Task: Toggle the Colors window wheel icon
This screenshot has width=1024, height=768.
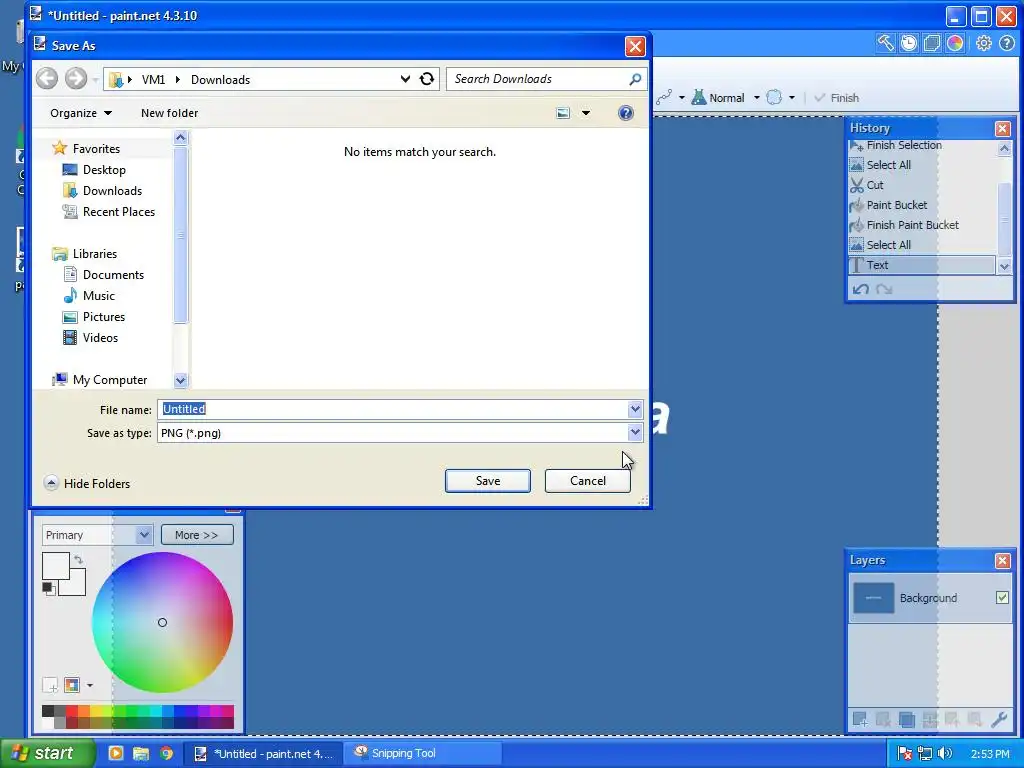Action: pyautogui.click(x=955, y=43)
